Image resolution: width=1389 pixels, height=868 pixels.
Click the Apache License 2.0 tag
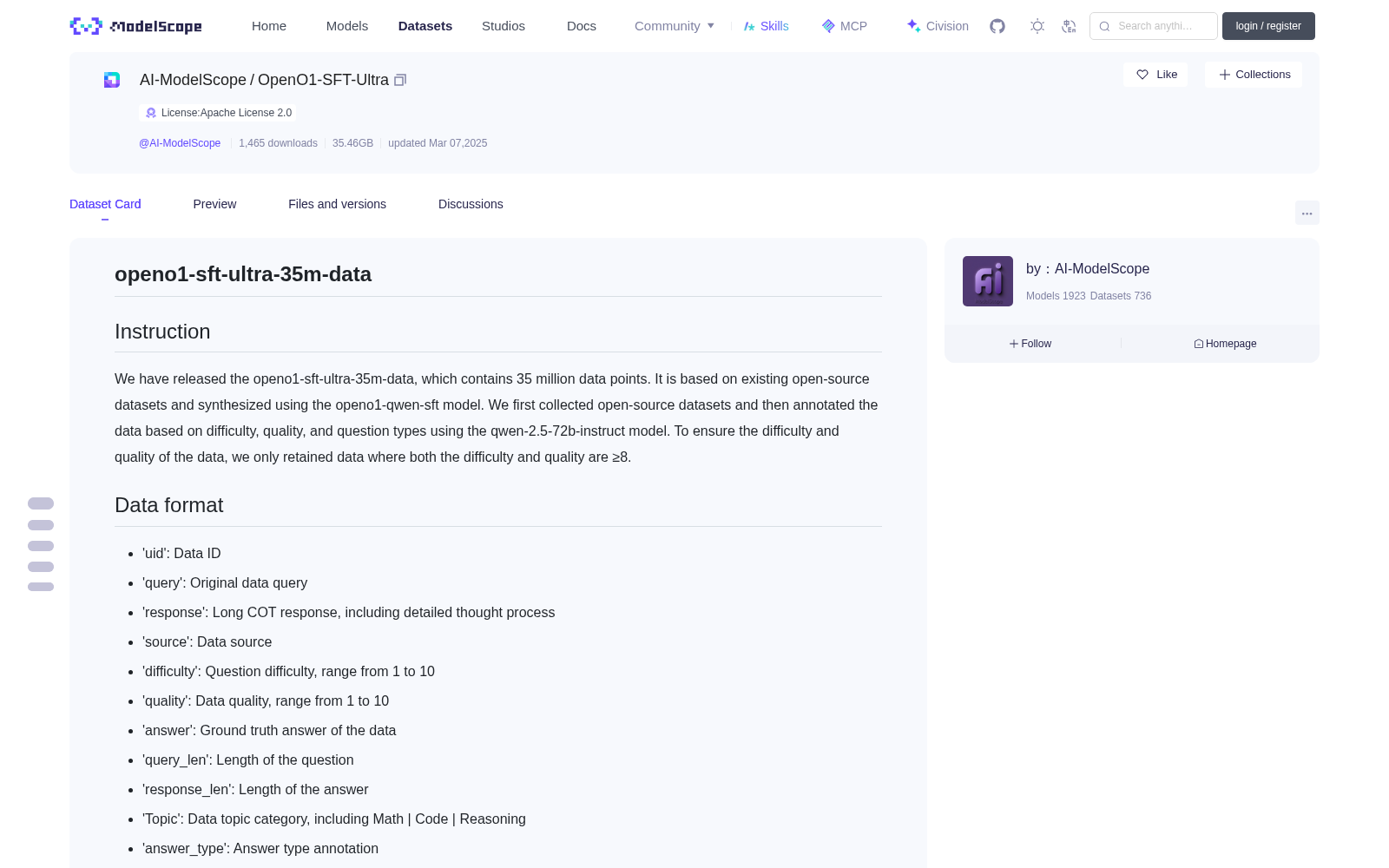click(218, 113)
